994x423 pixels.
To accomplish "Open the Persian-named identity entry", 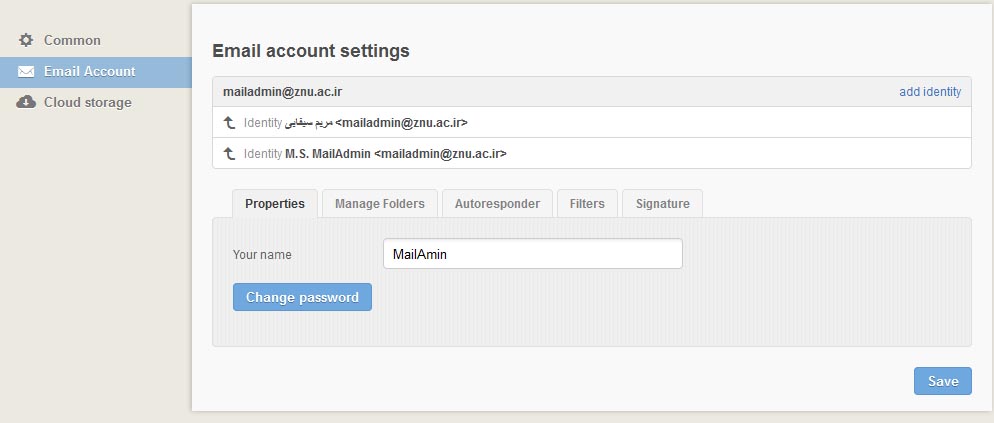I will coord(591,122).
